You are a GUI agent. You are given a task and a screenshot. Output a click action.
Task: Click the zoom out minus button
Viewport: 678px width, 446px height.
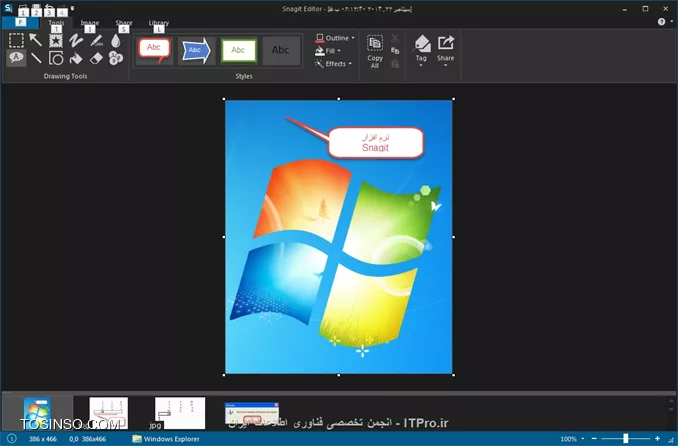(x=594, y=439)
